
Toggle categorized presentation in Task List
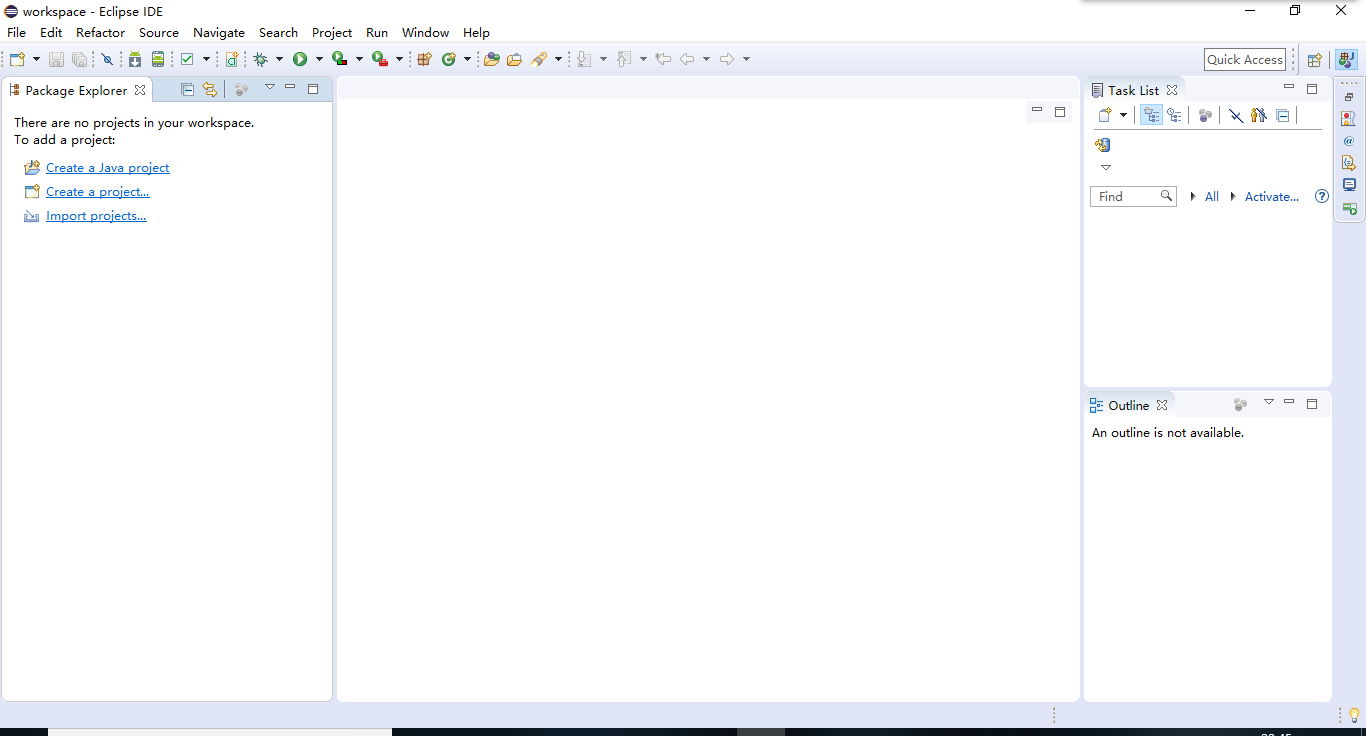pos(1151,115)
